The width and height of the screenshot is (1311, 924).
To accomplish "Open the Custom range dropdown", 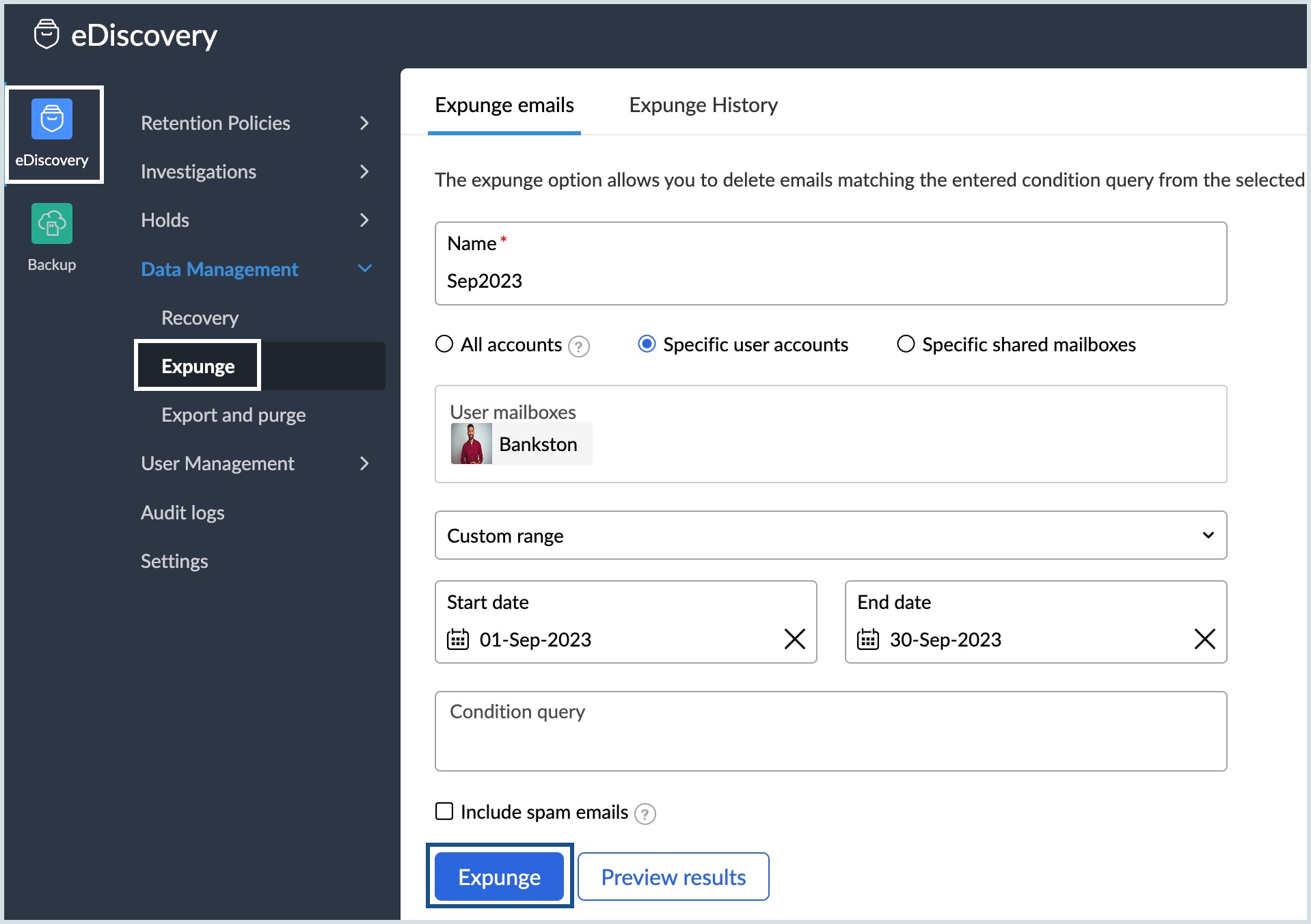I will [x=830, y=535].
